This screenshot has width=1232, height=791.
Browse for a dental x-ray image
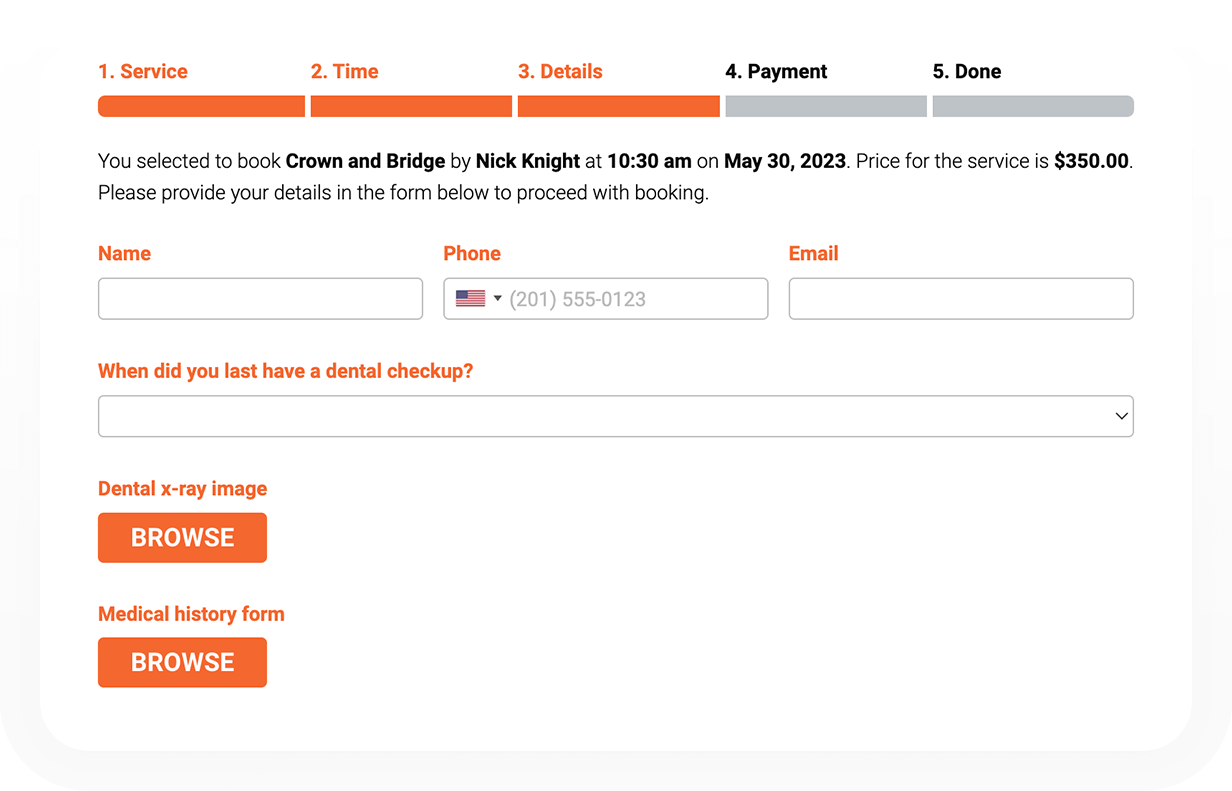[182, 538]
